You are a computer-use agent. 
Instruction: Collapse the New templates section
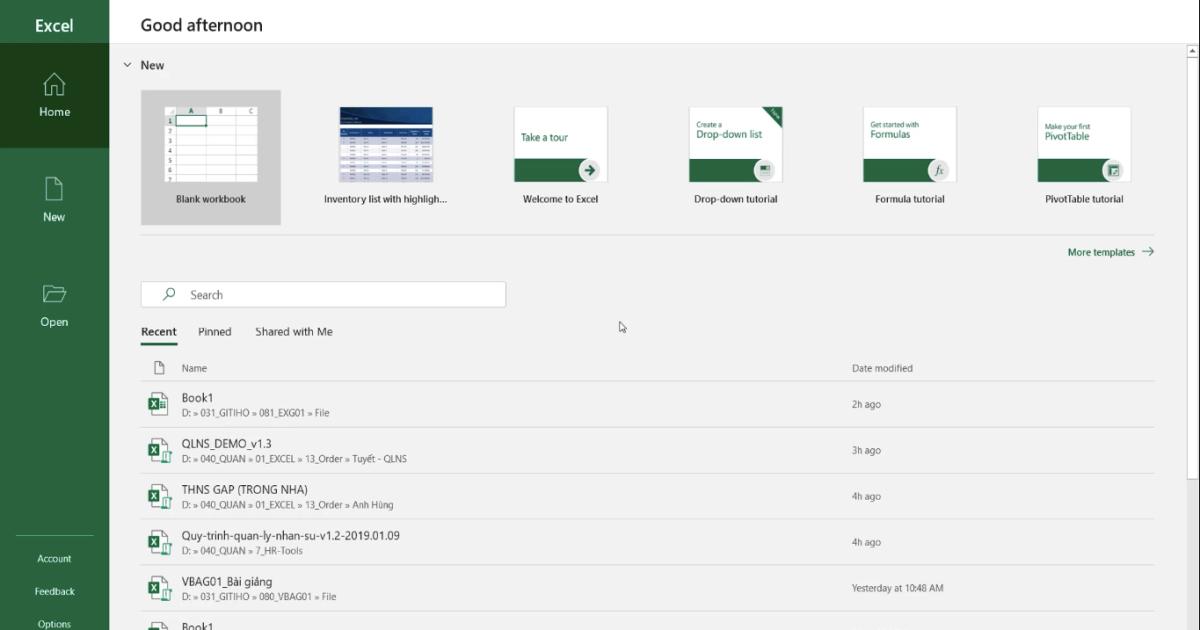coord(126,64)
